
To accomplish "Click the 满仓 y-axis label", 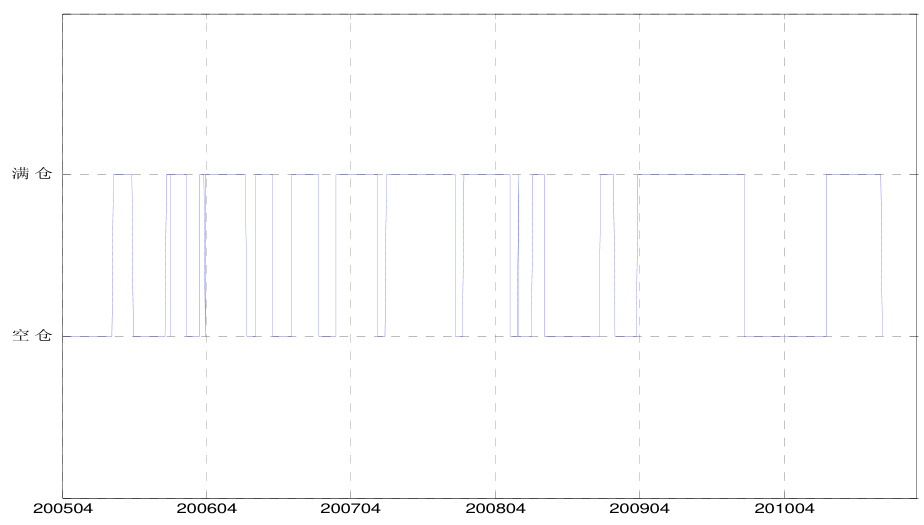I will tap(32, 174).
